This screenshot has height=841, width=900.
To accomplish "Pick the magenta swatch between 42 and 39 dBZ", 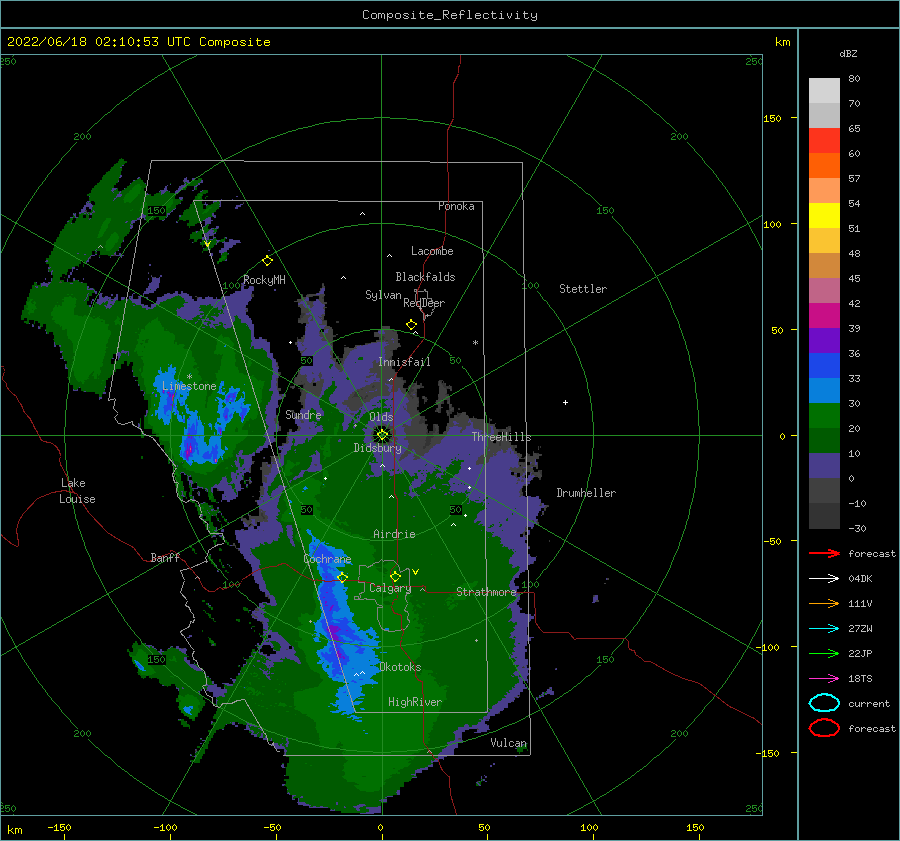I will tap(824, 316).
